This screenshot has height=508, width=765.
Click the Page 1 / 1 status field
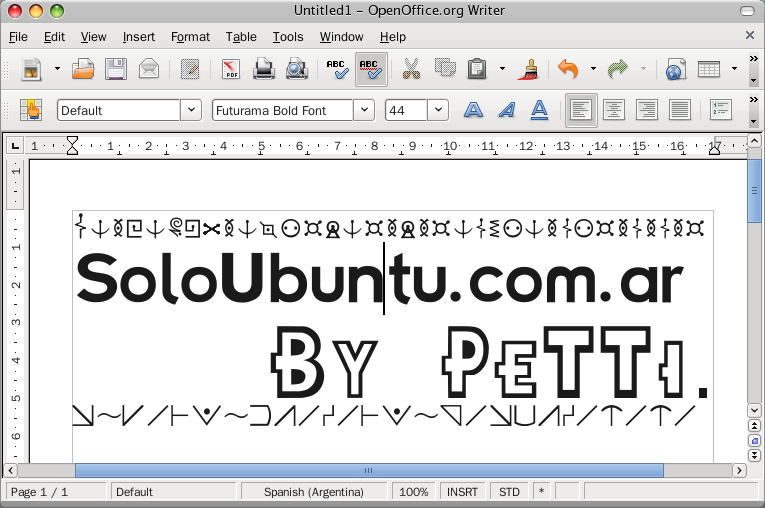[x=55, y=492]
